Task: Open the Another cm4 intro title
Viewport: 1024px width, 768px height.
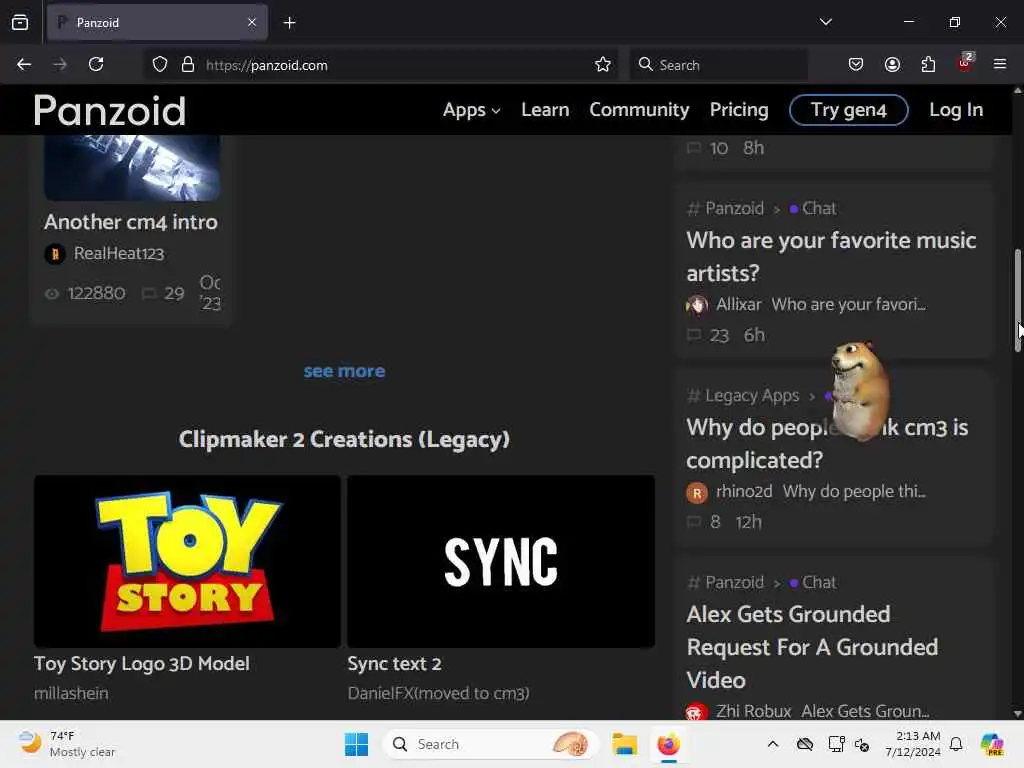Action: click(131, 222)
